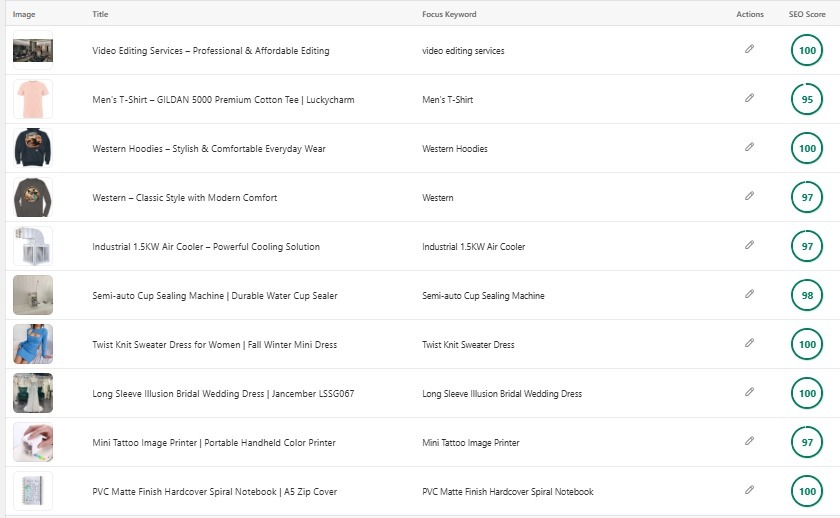Click the Focus Keyword column header
The image size is (840, 518).
tap(449, 15)
